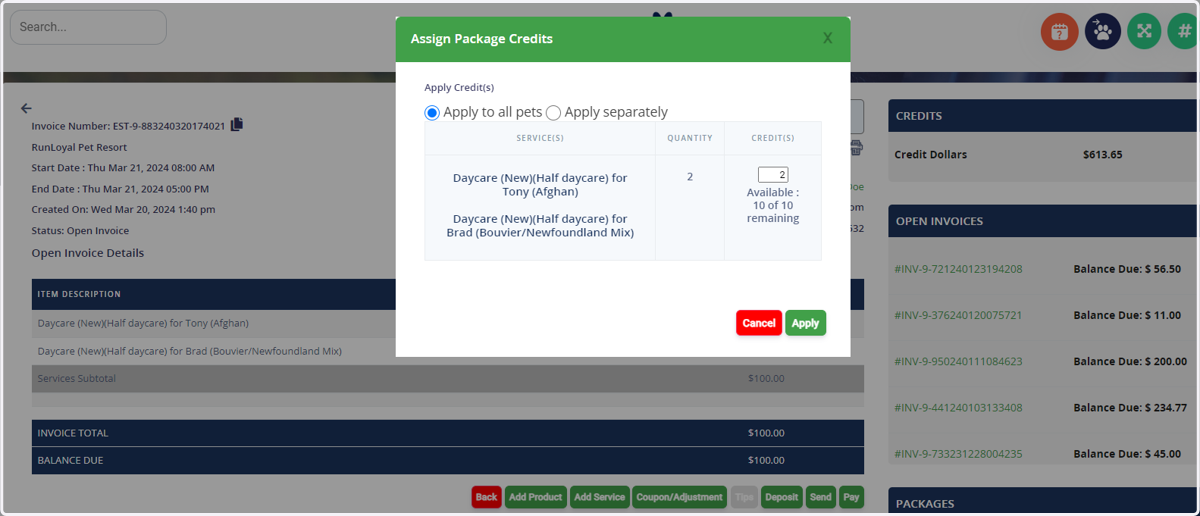Click the RunLoyal Pet Resort name
The image size is (1200, 516).
coord(79,147)
